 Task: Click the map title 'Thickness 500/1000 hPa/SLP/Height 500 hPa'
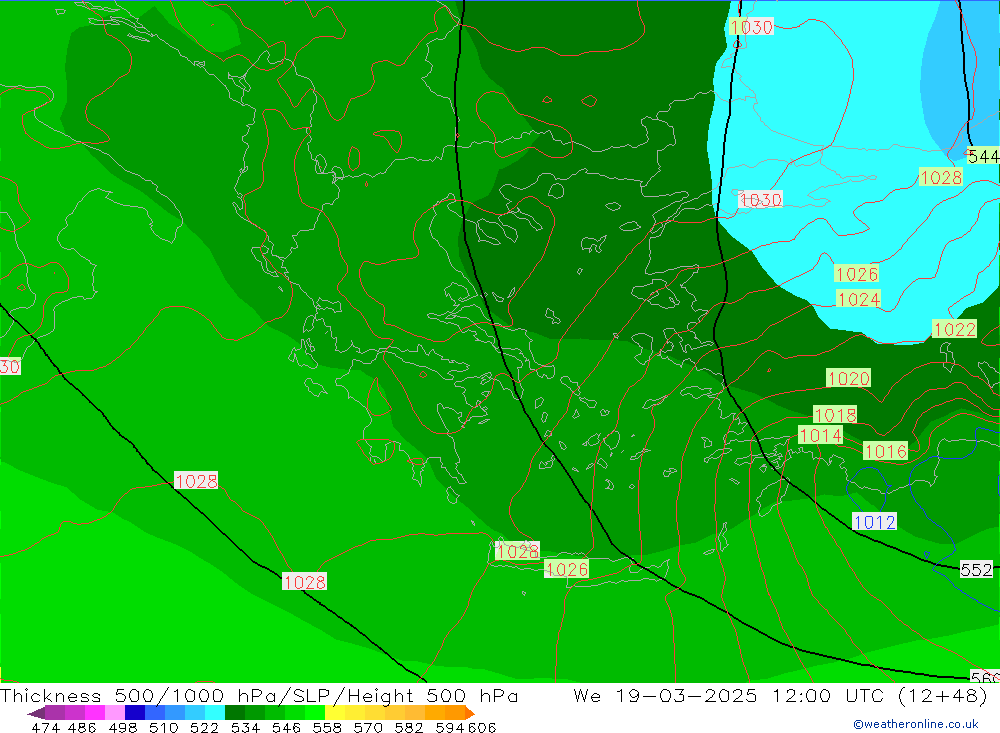click(x=259, y=695)
